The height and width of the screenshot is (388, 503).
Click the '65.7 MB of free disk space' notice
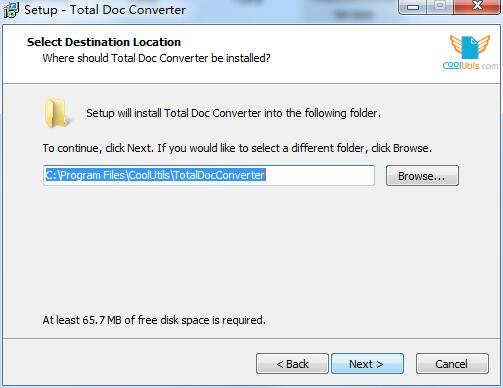(x=154, y=320)
